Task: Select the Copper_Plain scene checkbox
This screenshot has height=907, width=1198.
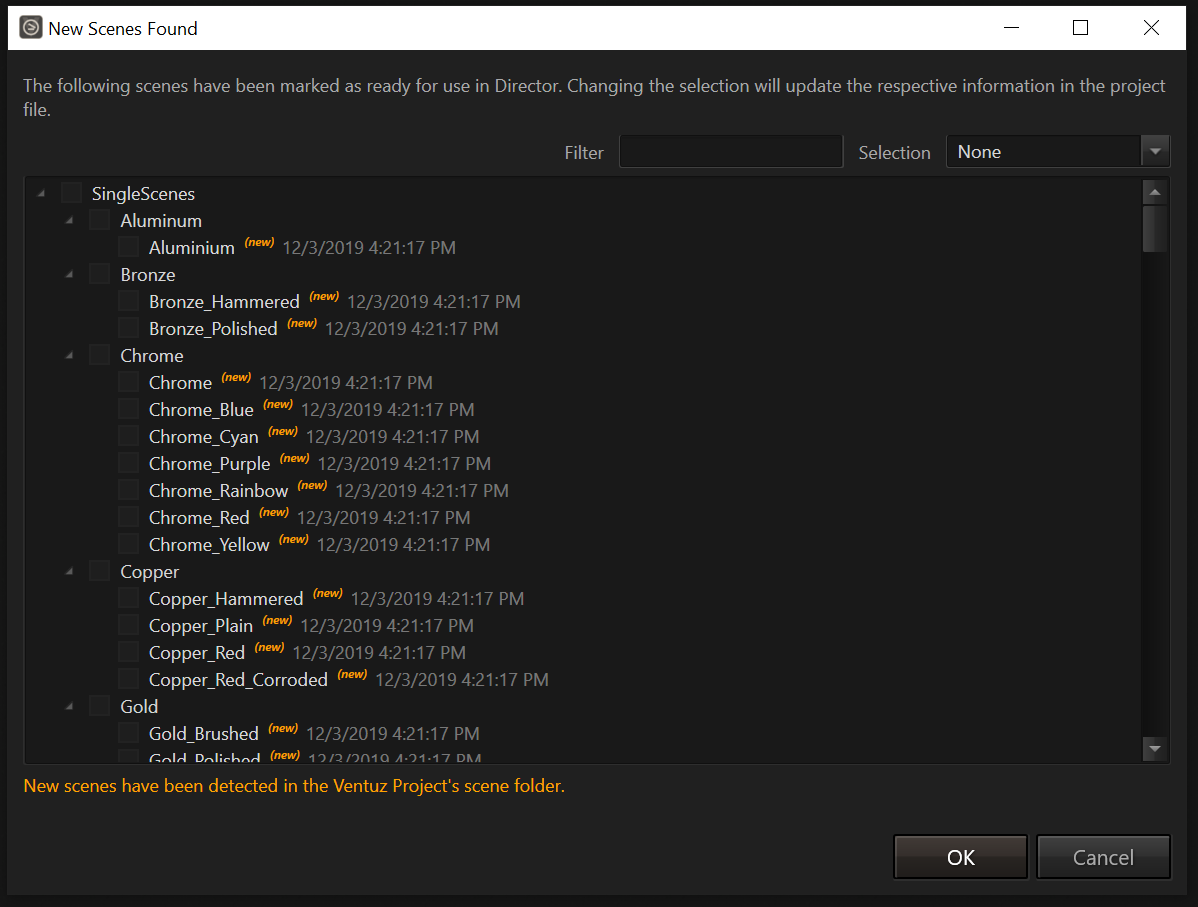Action: pyautogui.click(x=129, y=625)
